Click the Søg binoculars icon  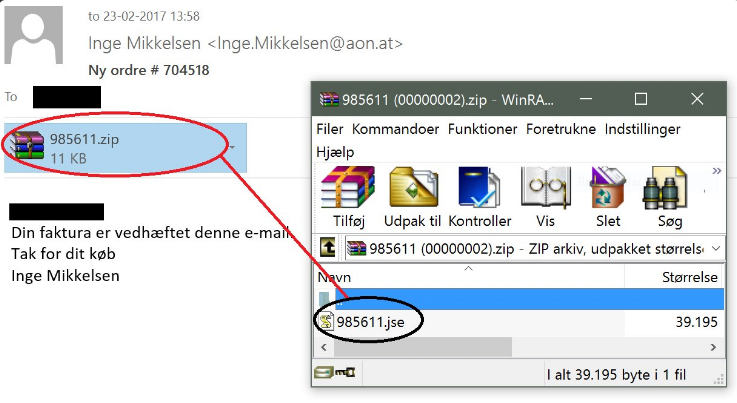665,187
